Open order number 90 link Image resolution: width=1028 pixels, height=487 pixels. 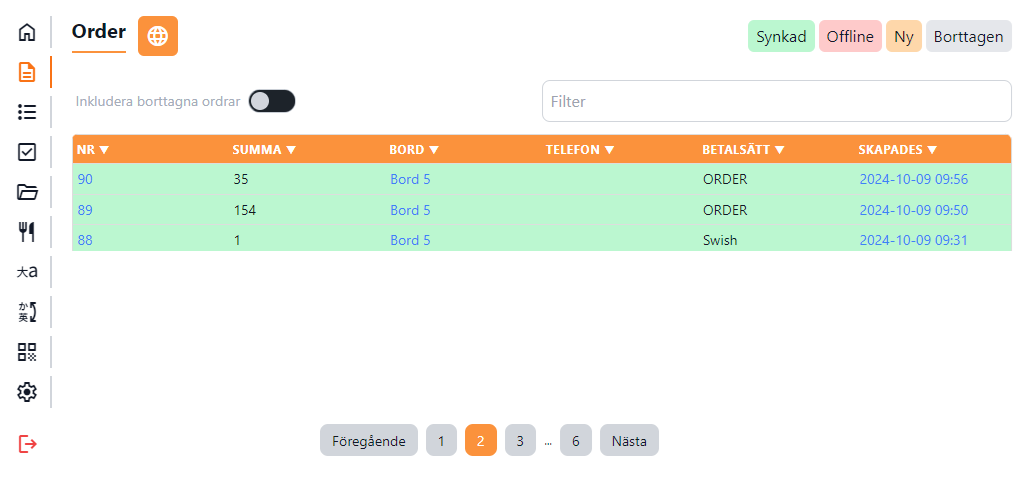point(85,180)
